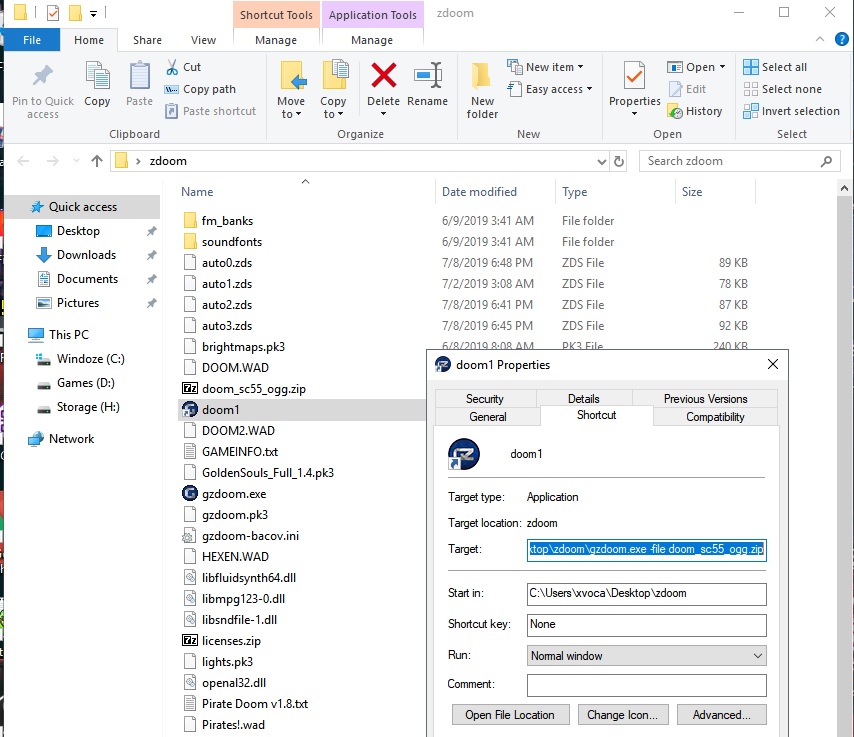
Task: Cut the selected item
Action: click(184, 67)
